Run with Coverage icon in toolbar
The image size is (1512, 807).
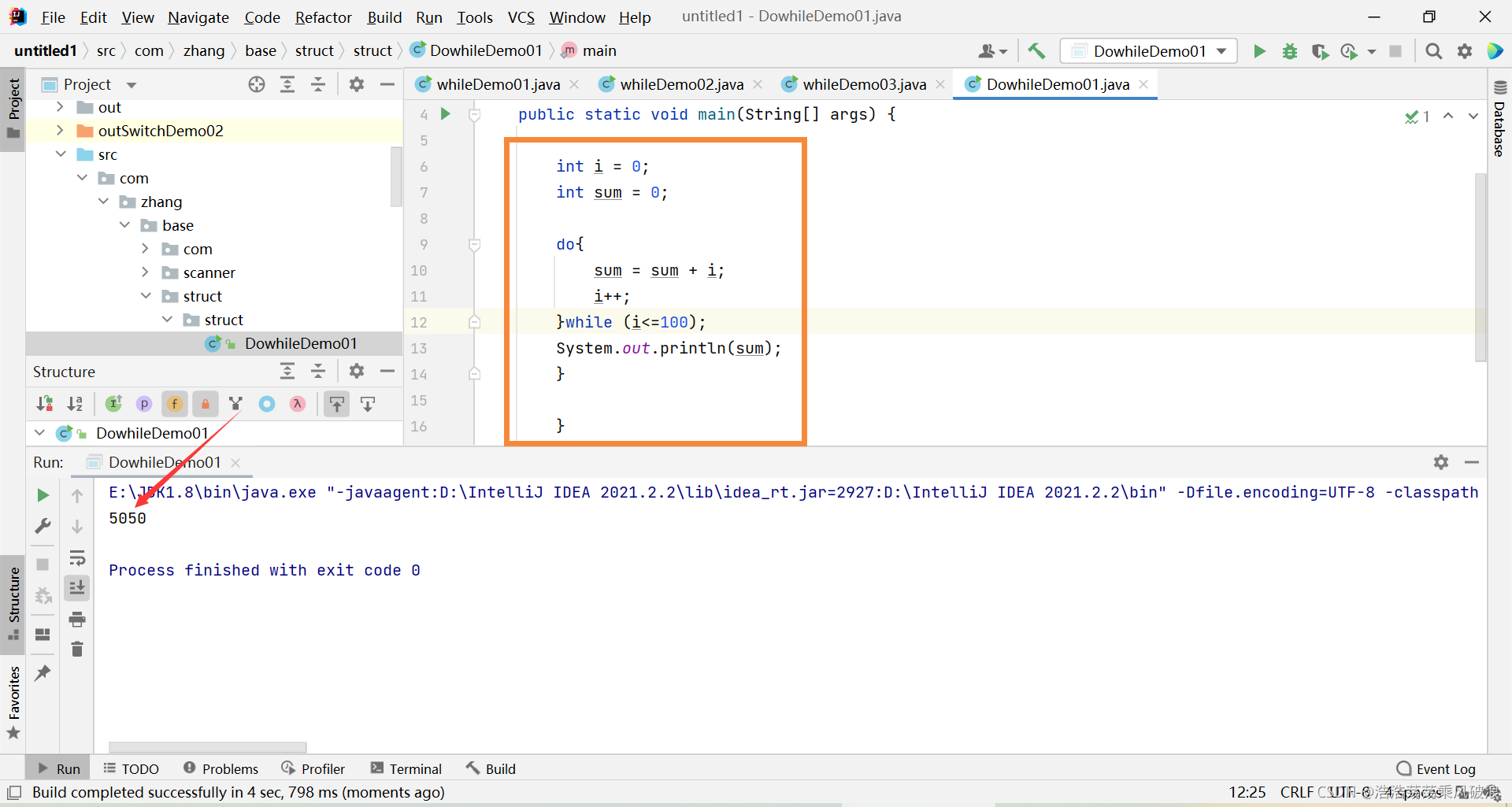tap(1320, 51)
